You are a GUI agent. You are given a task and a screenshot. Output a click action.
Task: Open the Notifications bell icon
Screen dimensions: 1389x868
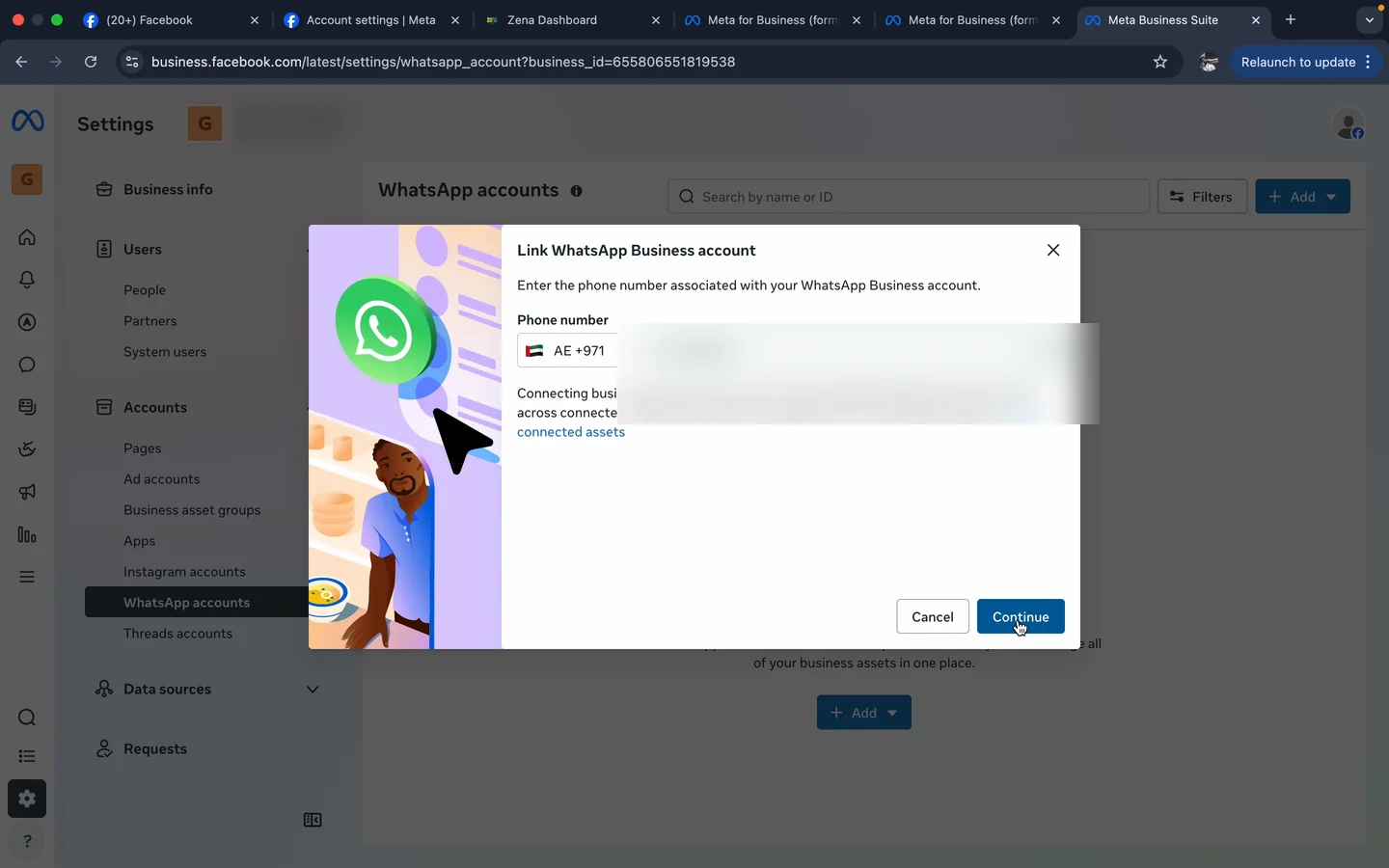[27, 280]
